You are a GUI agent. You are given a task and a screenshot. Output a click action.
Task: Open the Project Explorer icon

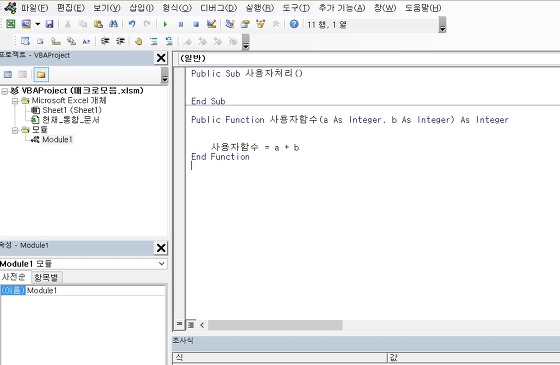click(x=230, y=24)
